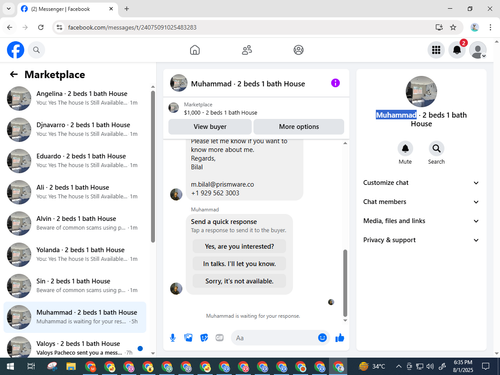This screenshot has height=375, width=500.
Task: Send a thumbs-up like
Action: pyautogui.click(x=340, y=338)
